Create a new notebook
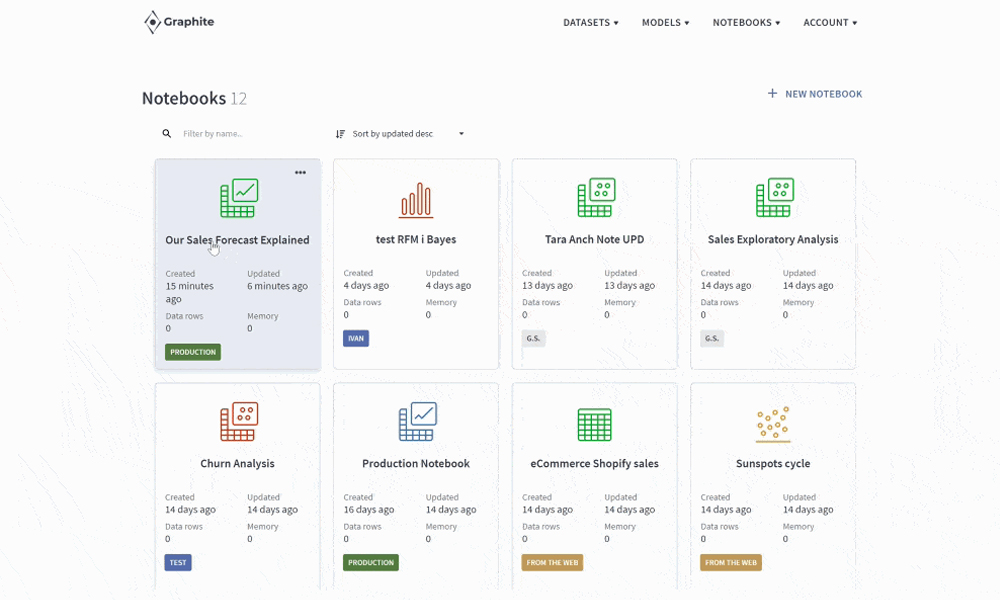Image resolution: width=1000 pixels, height=600 pixels. coord(814,94)
